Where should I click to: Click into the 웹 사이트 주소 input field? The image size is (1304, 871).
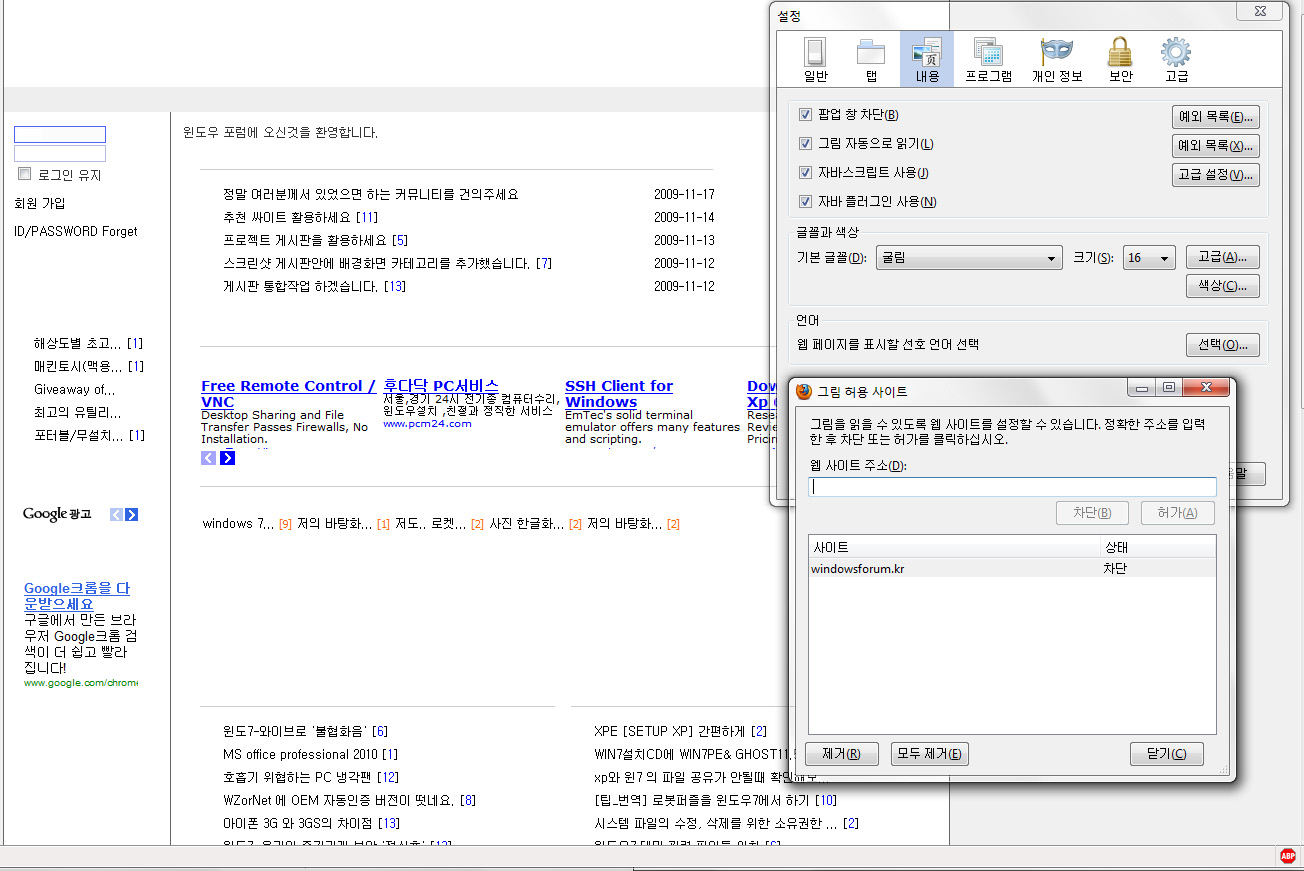(x=1012, y=487)
